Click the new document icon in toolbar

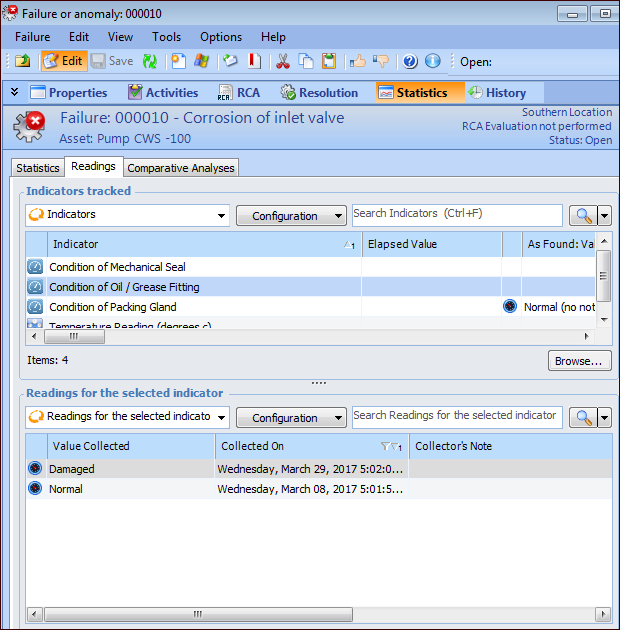point(178,61)
